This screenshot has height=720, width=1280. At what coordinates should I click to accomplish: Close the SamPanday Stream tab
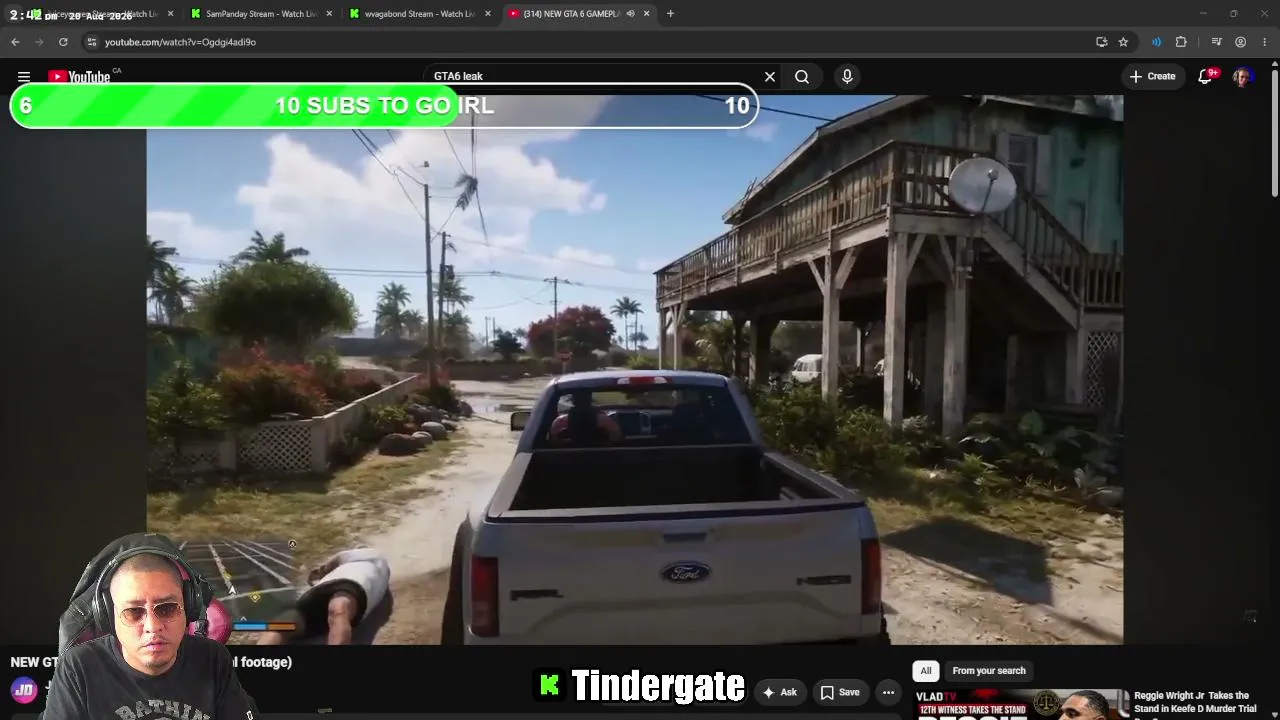pos(329,14)
